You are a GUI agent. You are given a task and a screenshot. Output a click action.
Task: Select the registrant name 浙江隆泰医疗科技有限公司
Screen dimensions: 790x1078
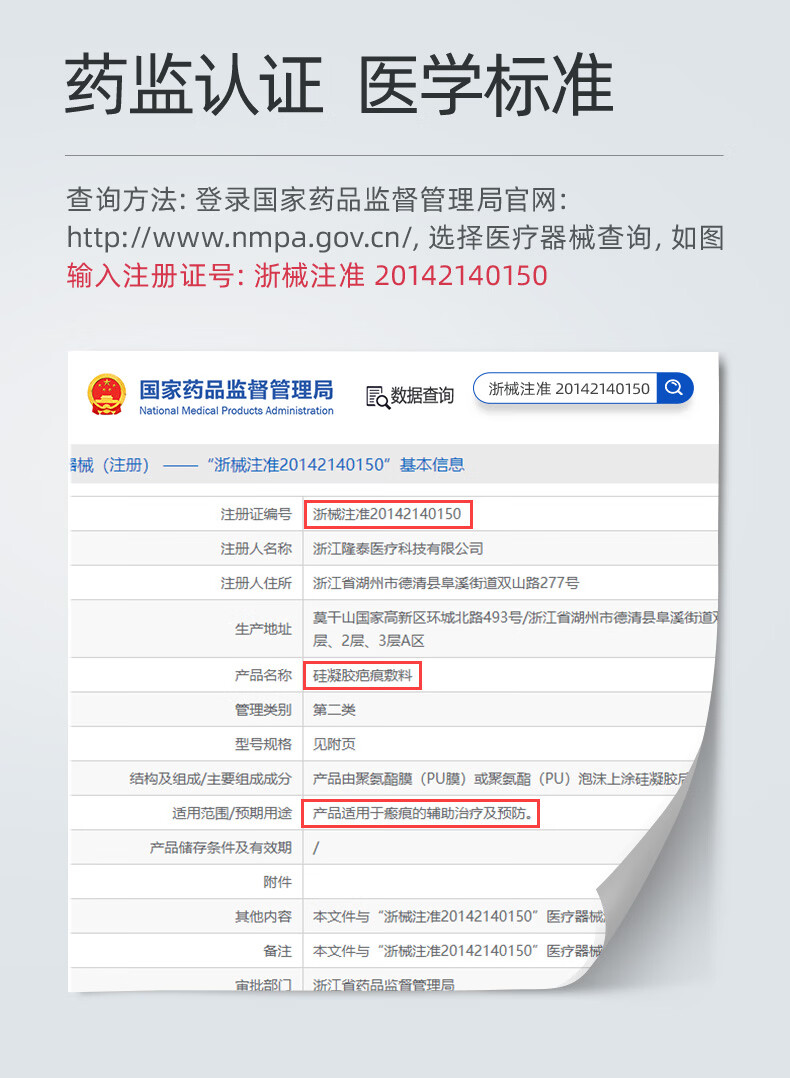398,549
